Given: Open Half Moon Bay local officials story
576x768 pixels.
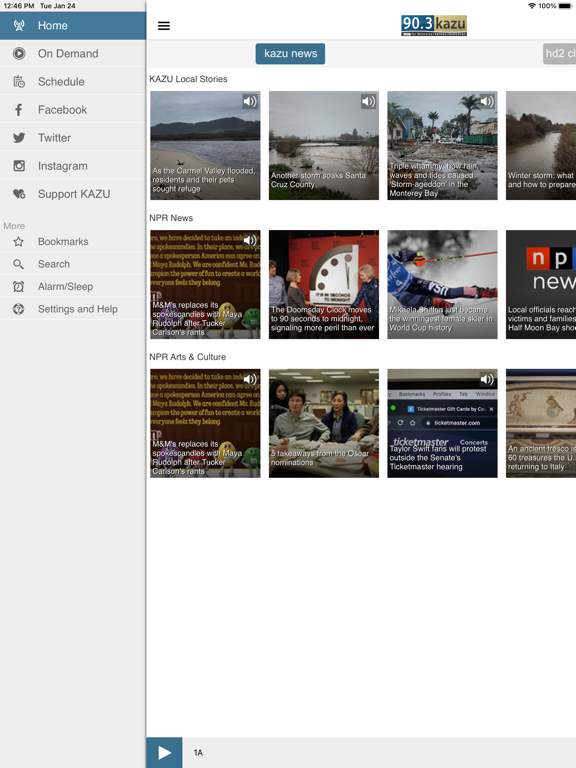Looking at the screenshot, I should pos(541,285).
